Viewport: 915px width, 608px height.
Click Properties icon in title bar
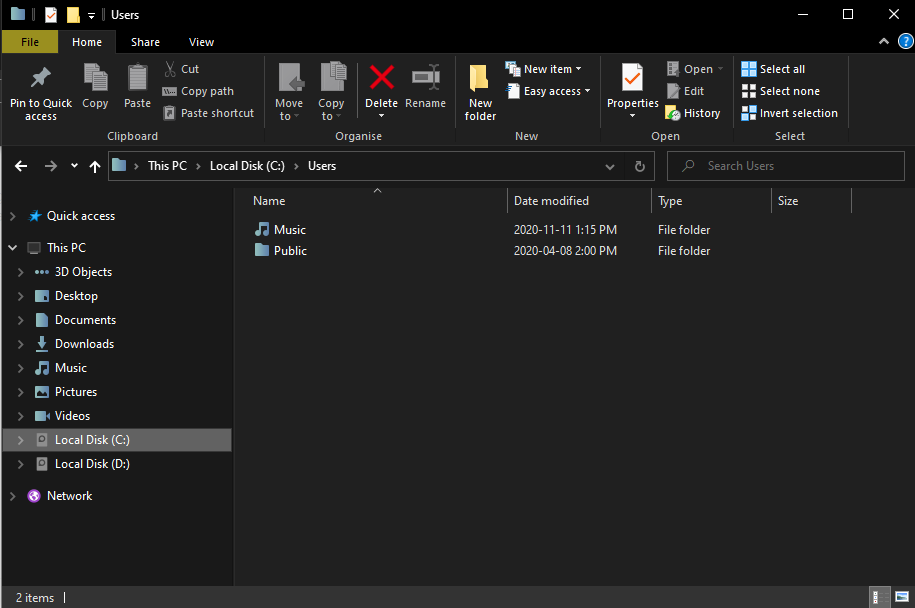tap(51, 15)
